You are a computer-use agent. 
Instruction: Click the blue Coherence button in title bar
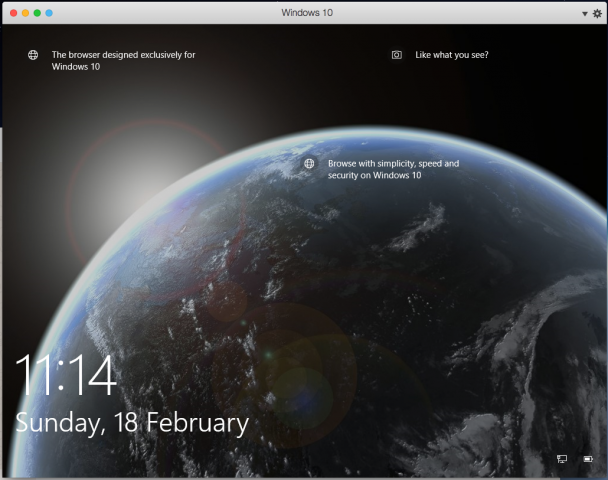49,13
